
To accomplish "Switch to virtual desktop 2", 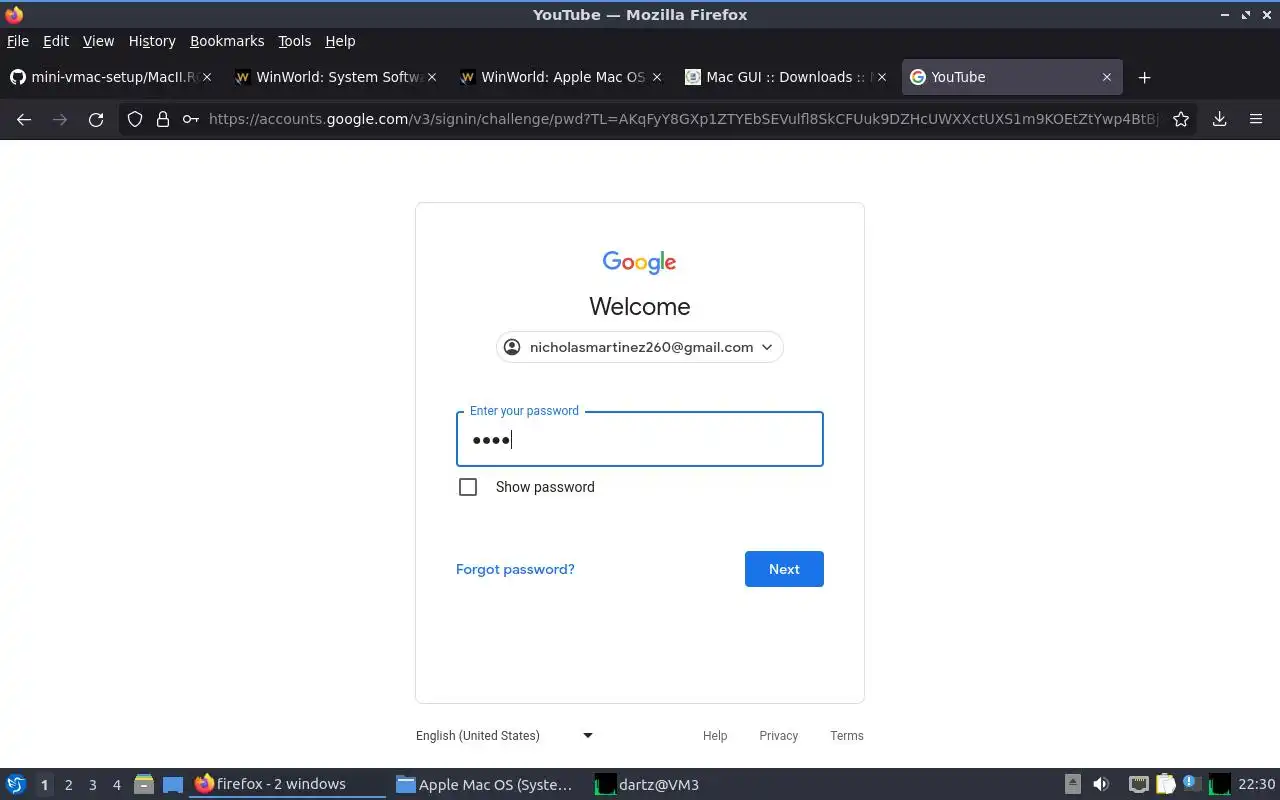I will pyautogui.click(x=68, y=785).
